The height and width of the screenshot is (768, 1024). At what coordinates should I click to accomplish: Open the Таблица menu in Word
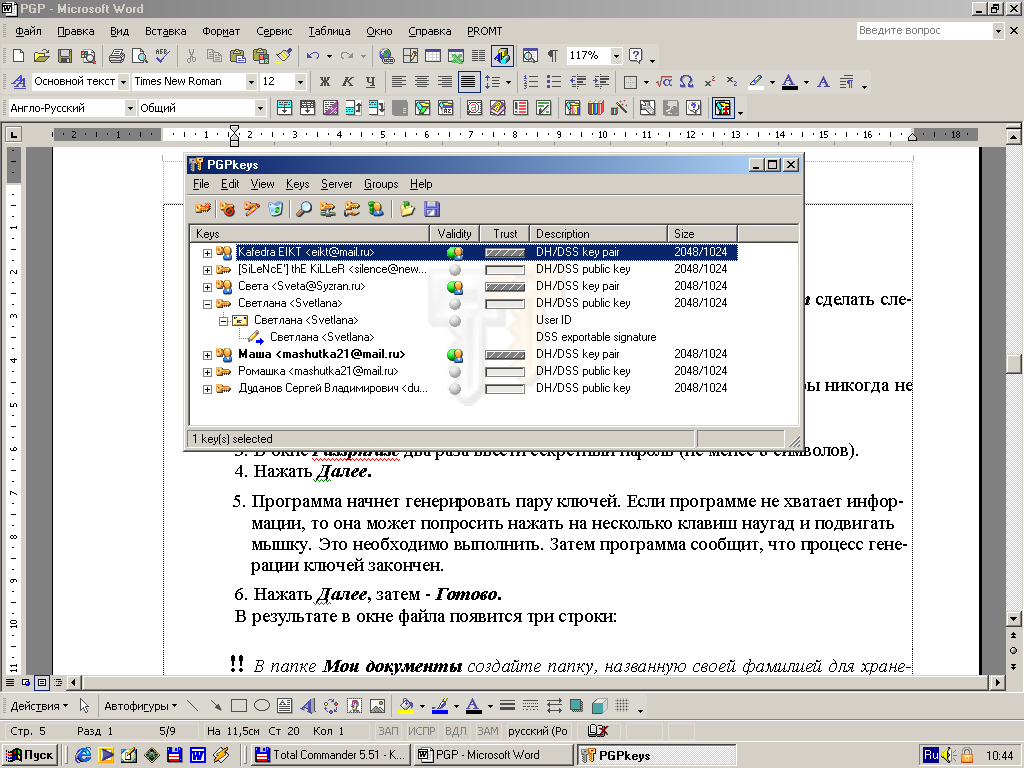329,31
